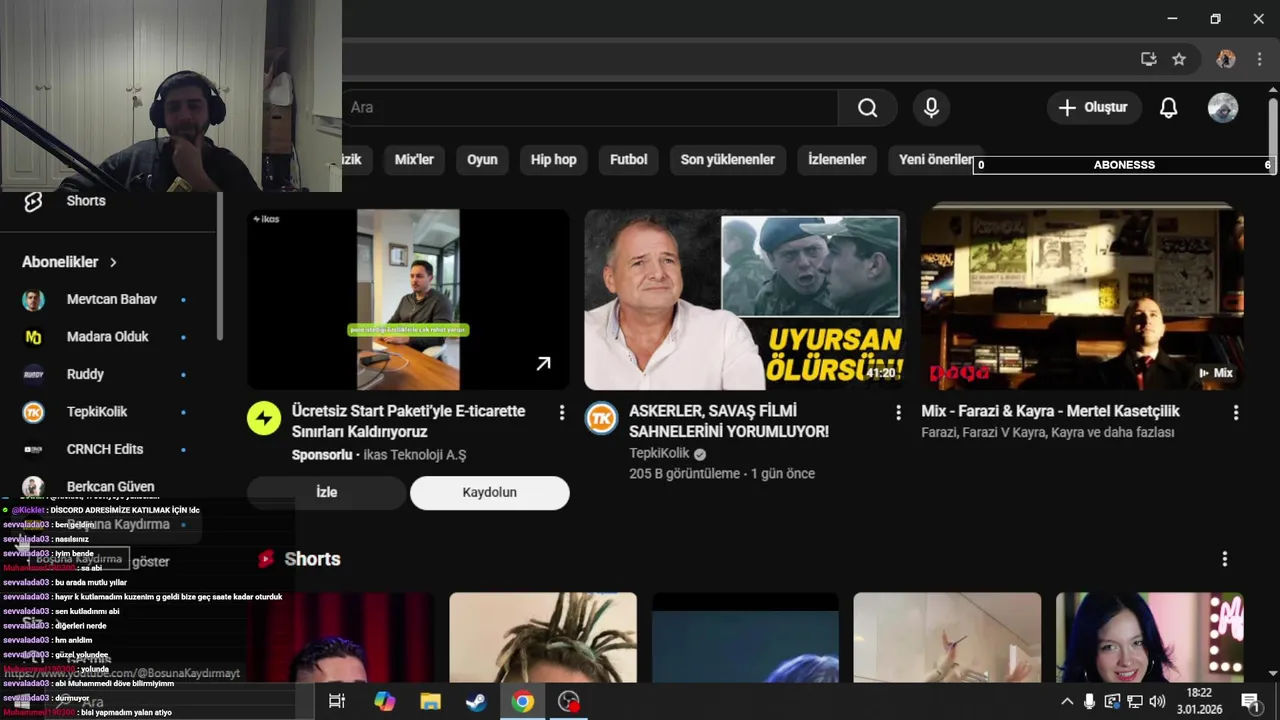Open the Short with the blue-haired woman

(x=1150, y=638)
